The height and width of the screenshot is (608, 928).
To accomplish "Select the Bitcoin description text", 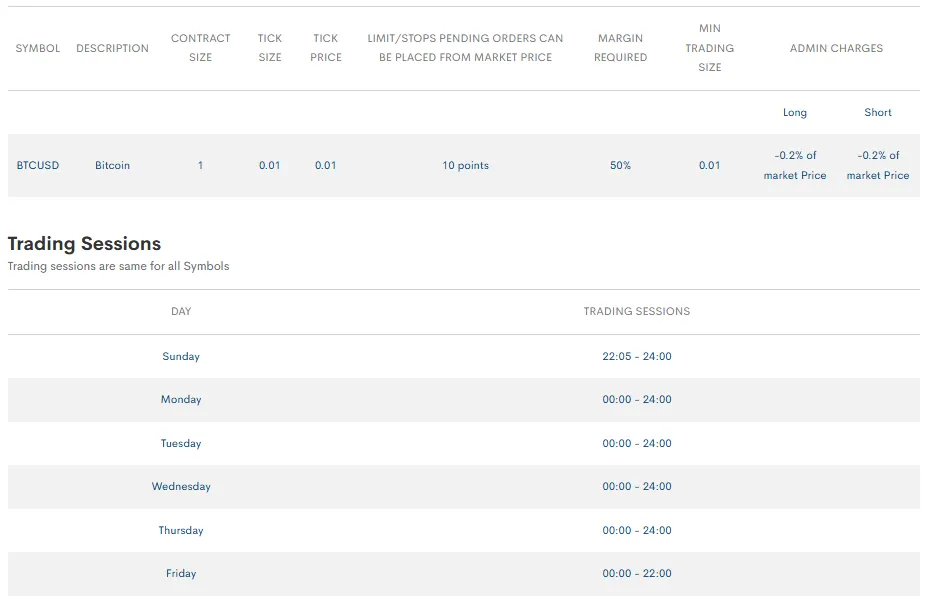I will 112,165.
